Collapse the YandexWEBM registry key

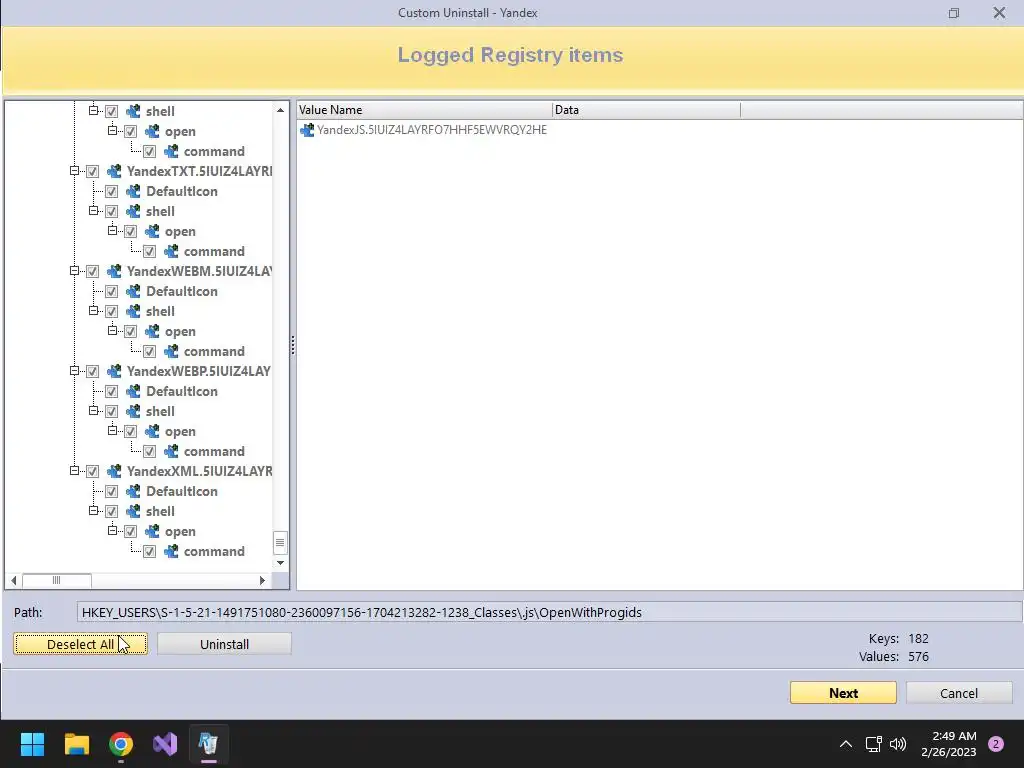point(74,270)
